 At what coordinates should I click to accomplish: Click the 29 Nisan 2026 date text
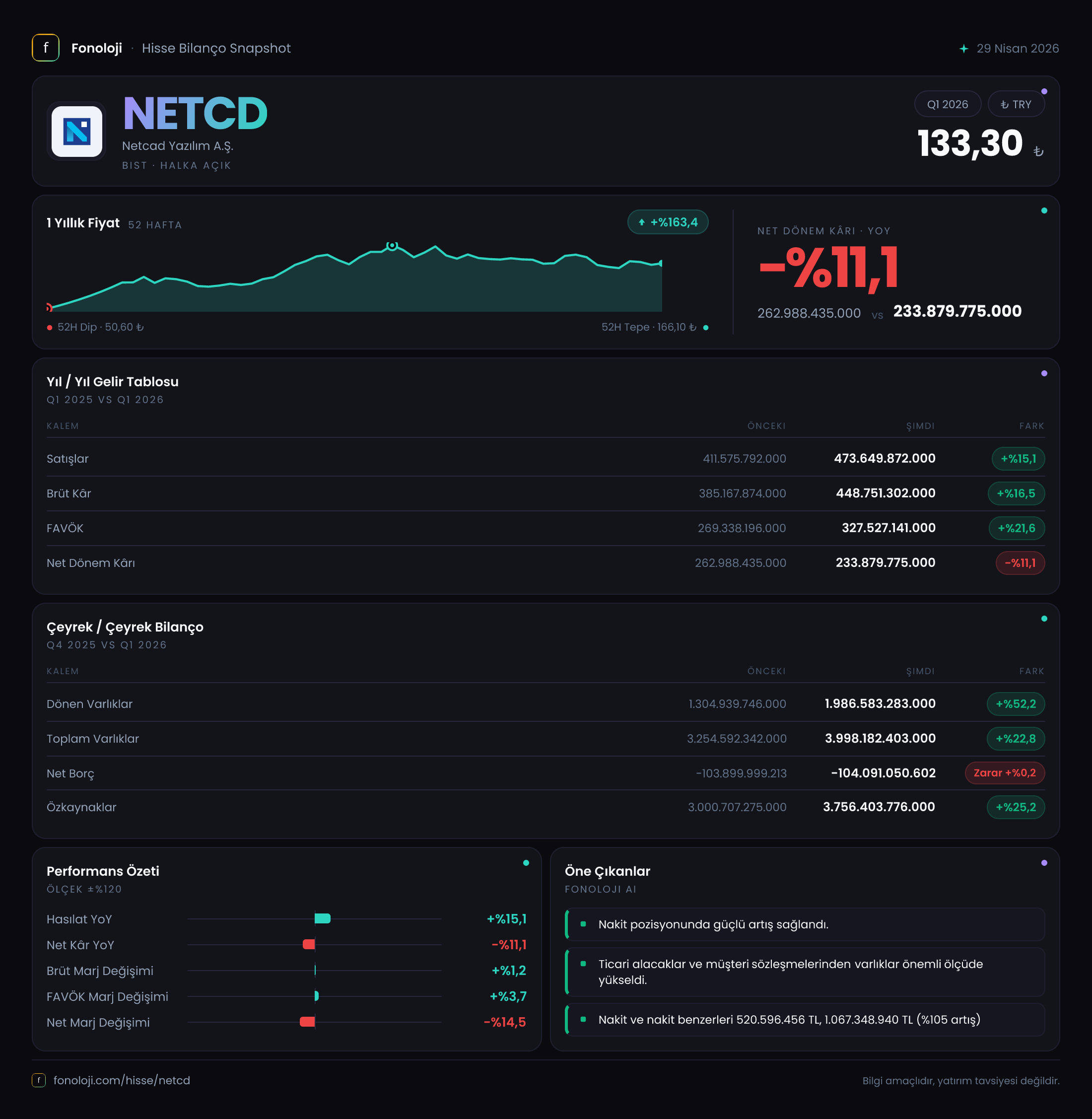(x=1018, y=48)
